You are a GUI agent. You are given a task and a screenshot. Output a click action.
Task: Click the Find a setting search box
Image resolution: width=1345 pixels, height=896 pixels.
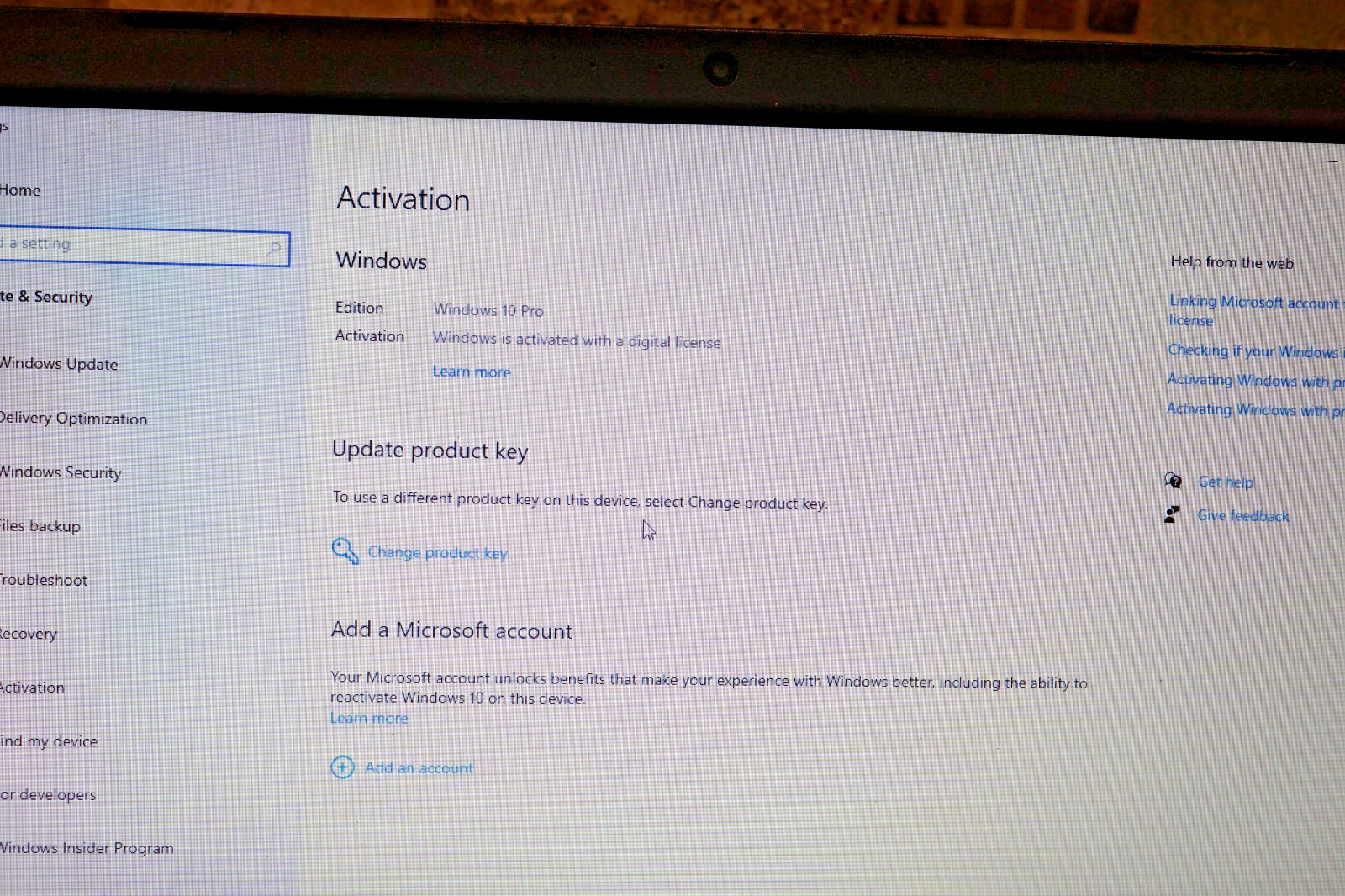(145, 247)
